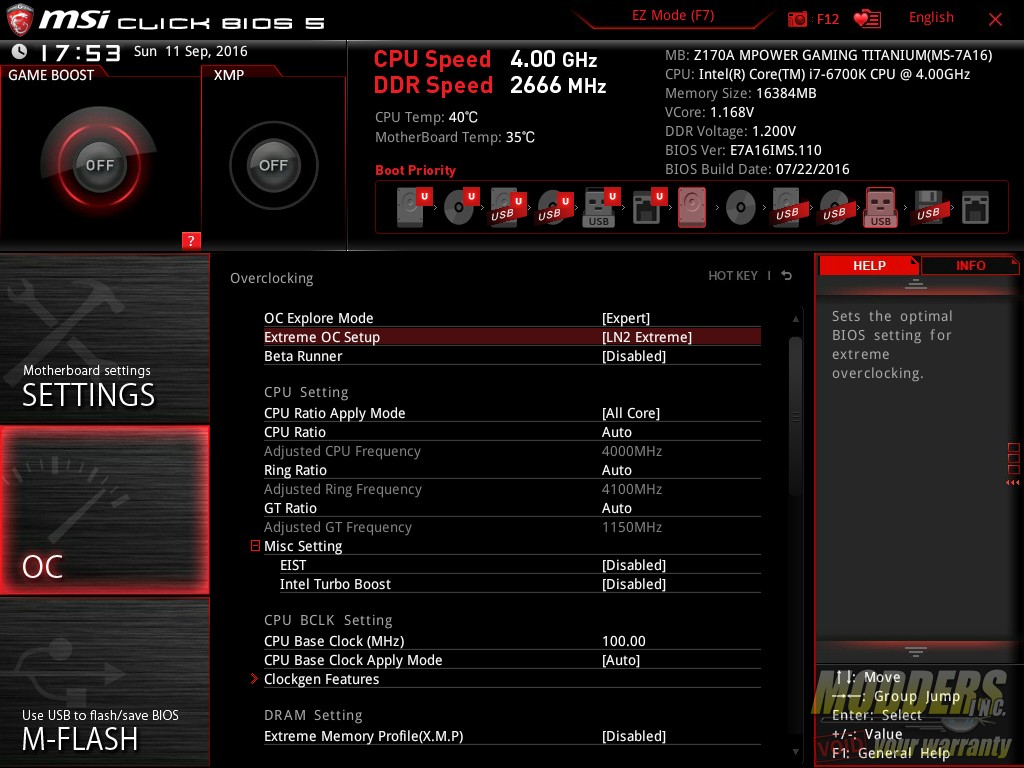Switch to EZ Mode (F7)

click(x=673, y=16)
